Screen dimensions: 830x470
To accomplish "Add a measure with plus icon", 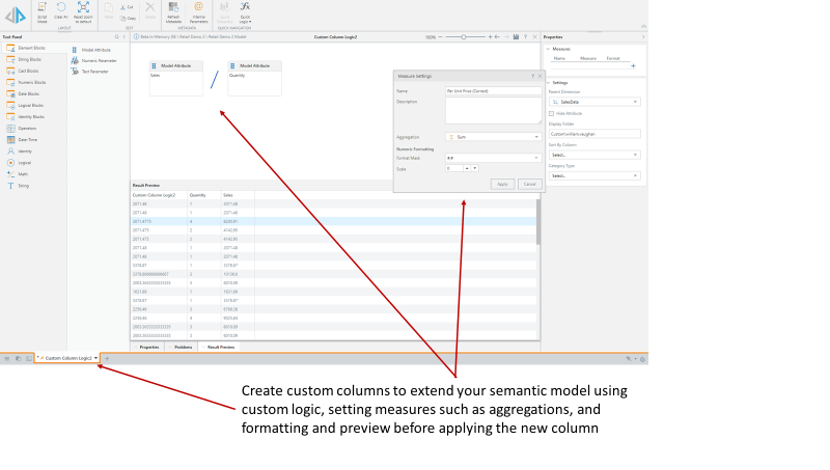I will coord(633,66).
